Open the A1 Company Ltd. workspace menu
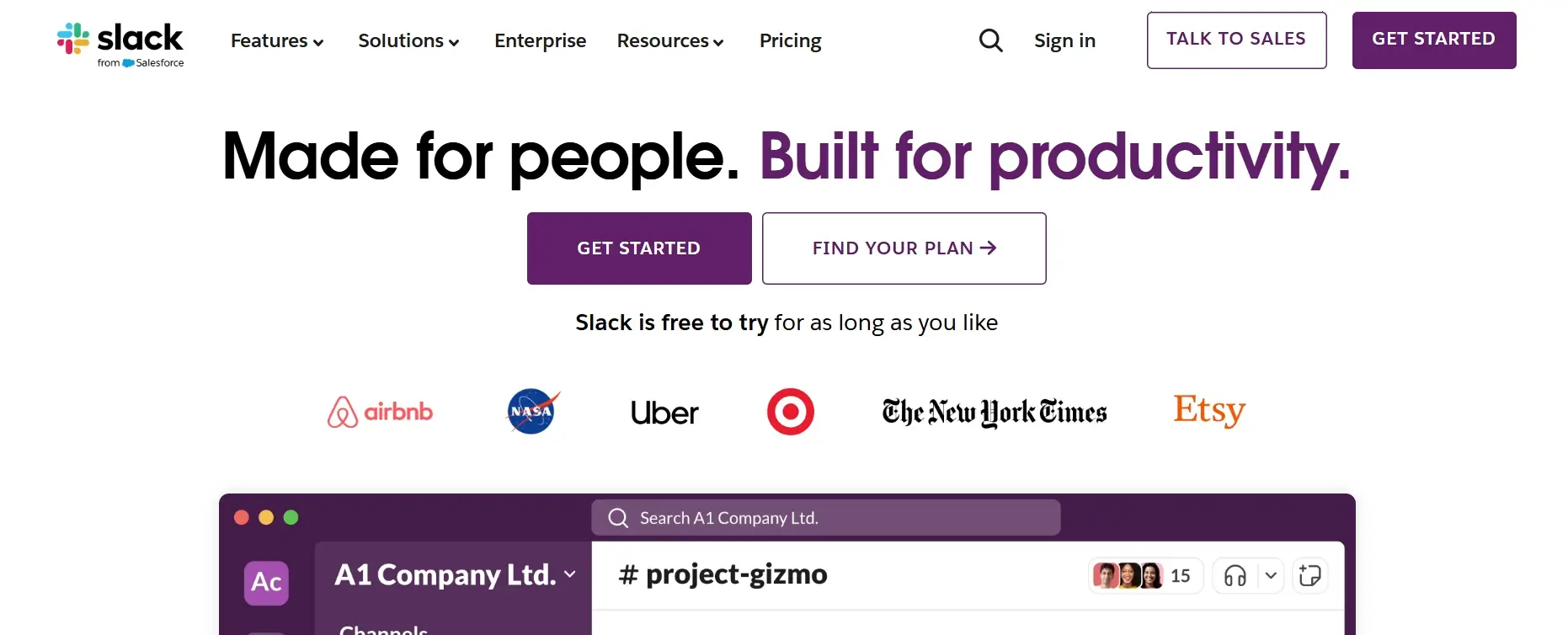The image size is (1568, 635). (x=455, y=575)
